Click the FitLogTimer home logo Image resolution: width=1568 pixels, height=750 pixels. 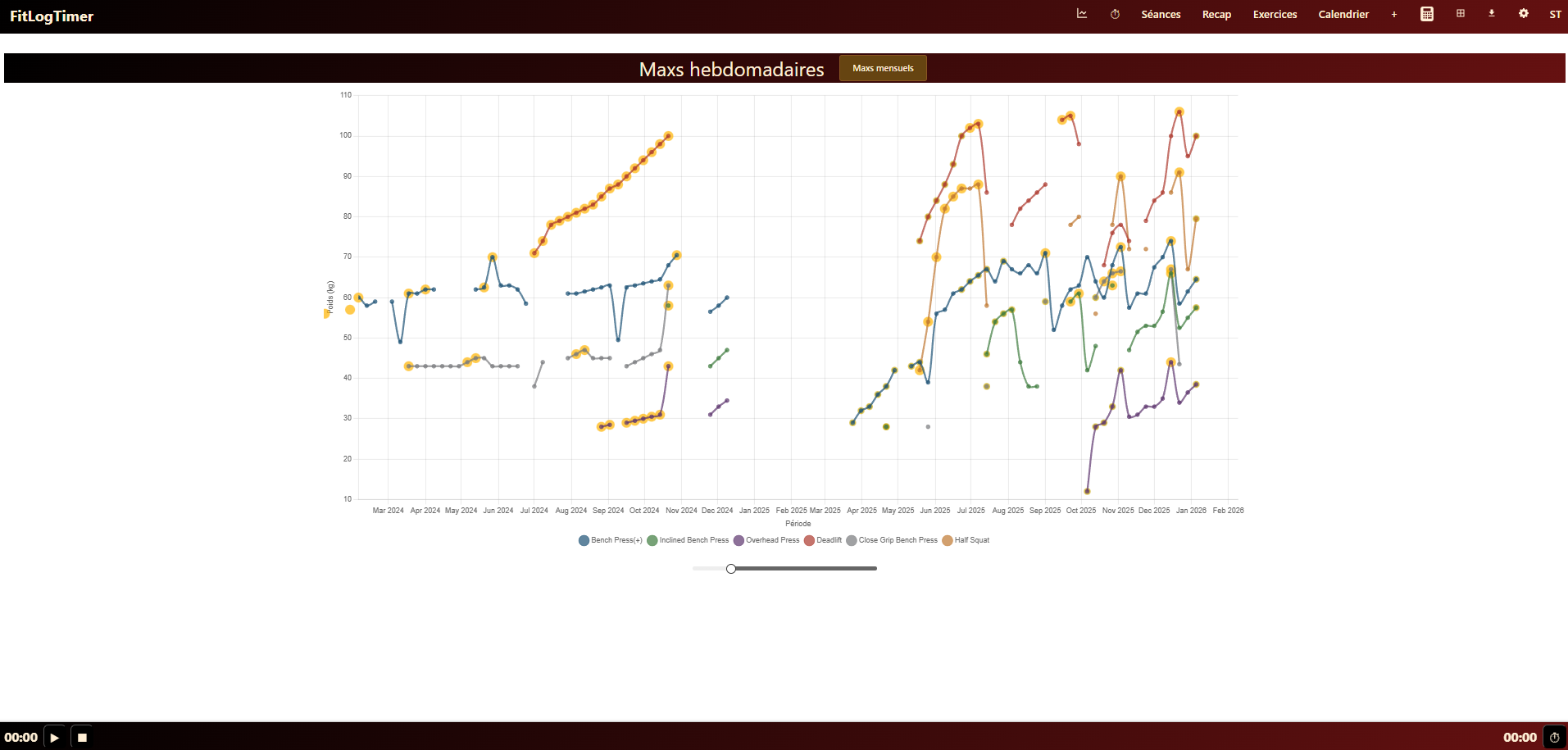(52, 16)
